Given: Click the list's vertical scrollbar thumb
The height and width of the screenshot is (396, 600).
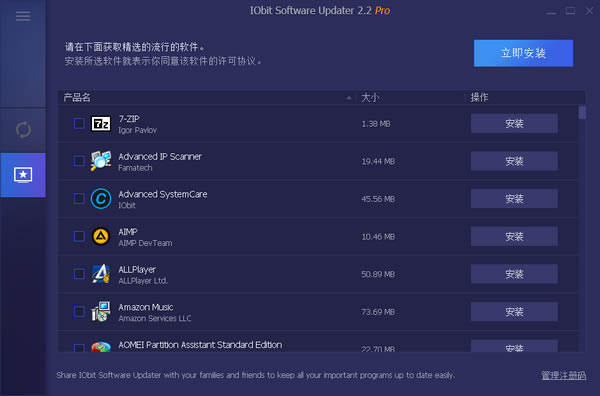Looking at the screenshot, I should pyautogui.click(x=582, y=112).
